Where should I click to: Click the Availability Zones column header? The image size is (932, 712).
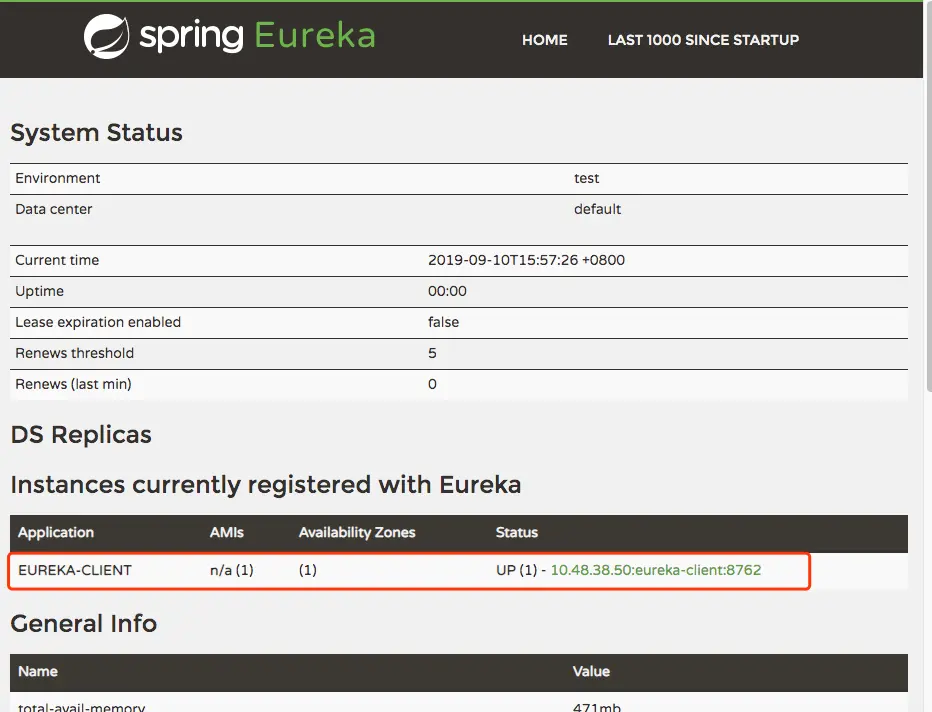(357, 533)
